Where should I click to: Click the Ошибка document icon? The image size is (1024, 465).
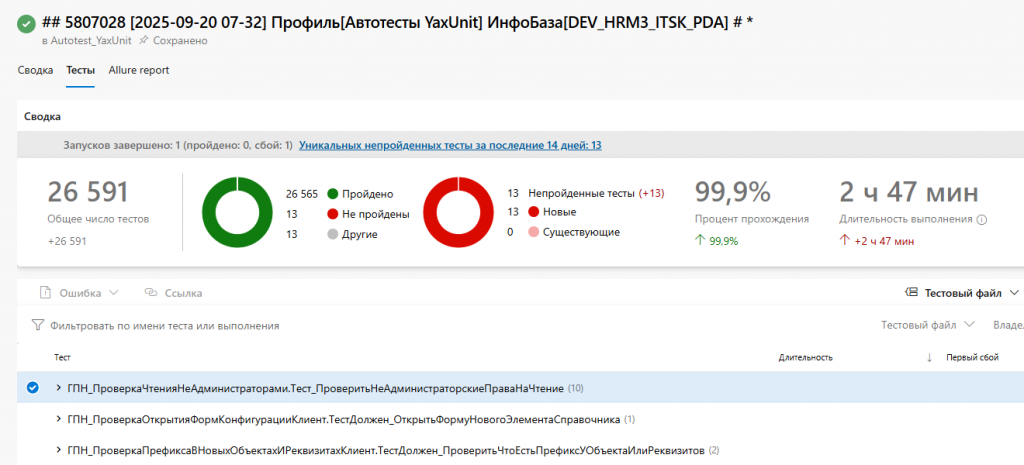tap(45, 293)
